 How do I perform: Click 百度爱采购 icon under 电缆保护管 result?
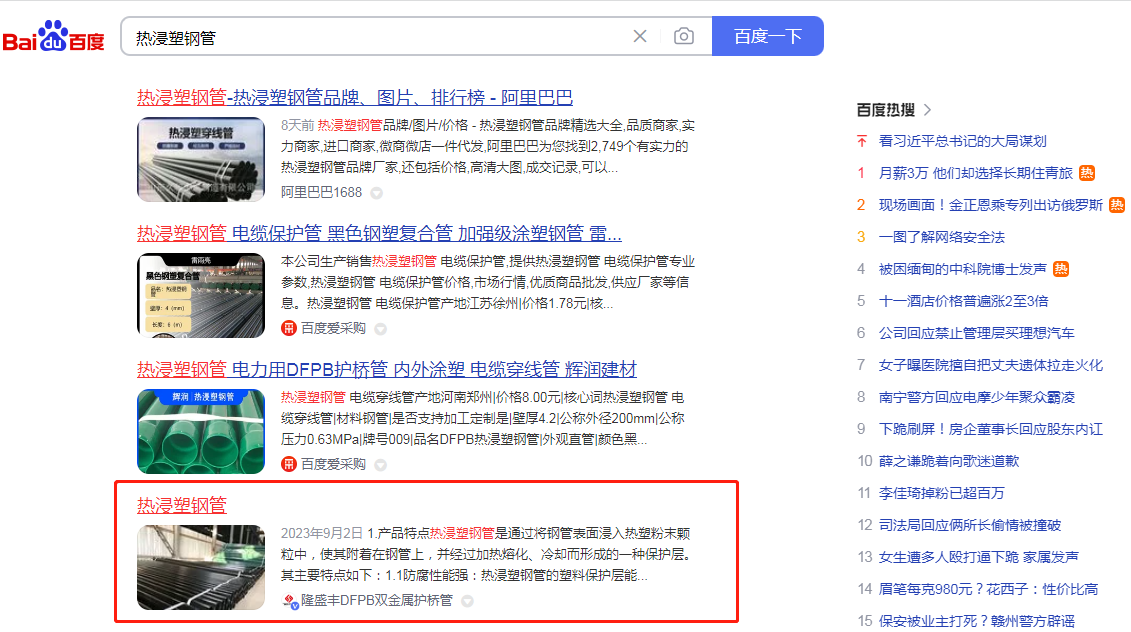coord(289,328)
